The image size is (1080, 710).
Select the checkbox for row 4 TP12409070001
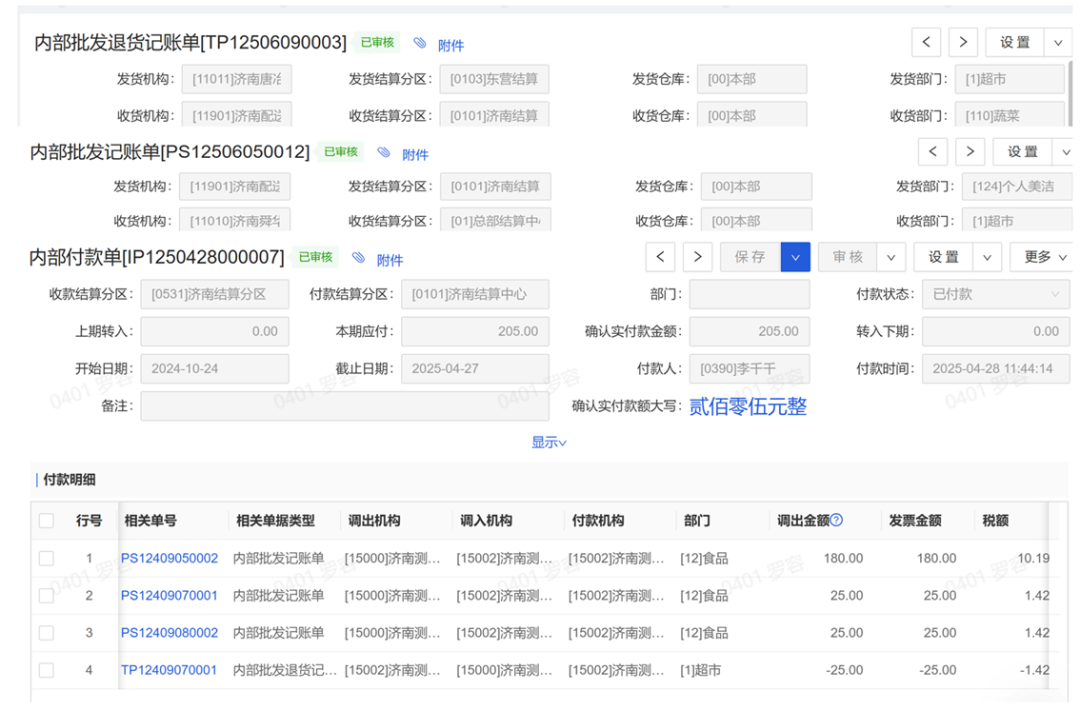click(46, 670)
